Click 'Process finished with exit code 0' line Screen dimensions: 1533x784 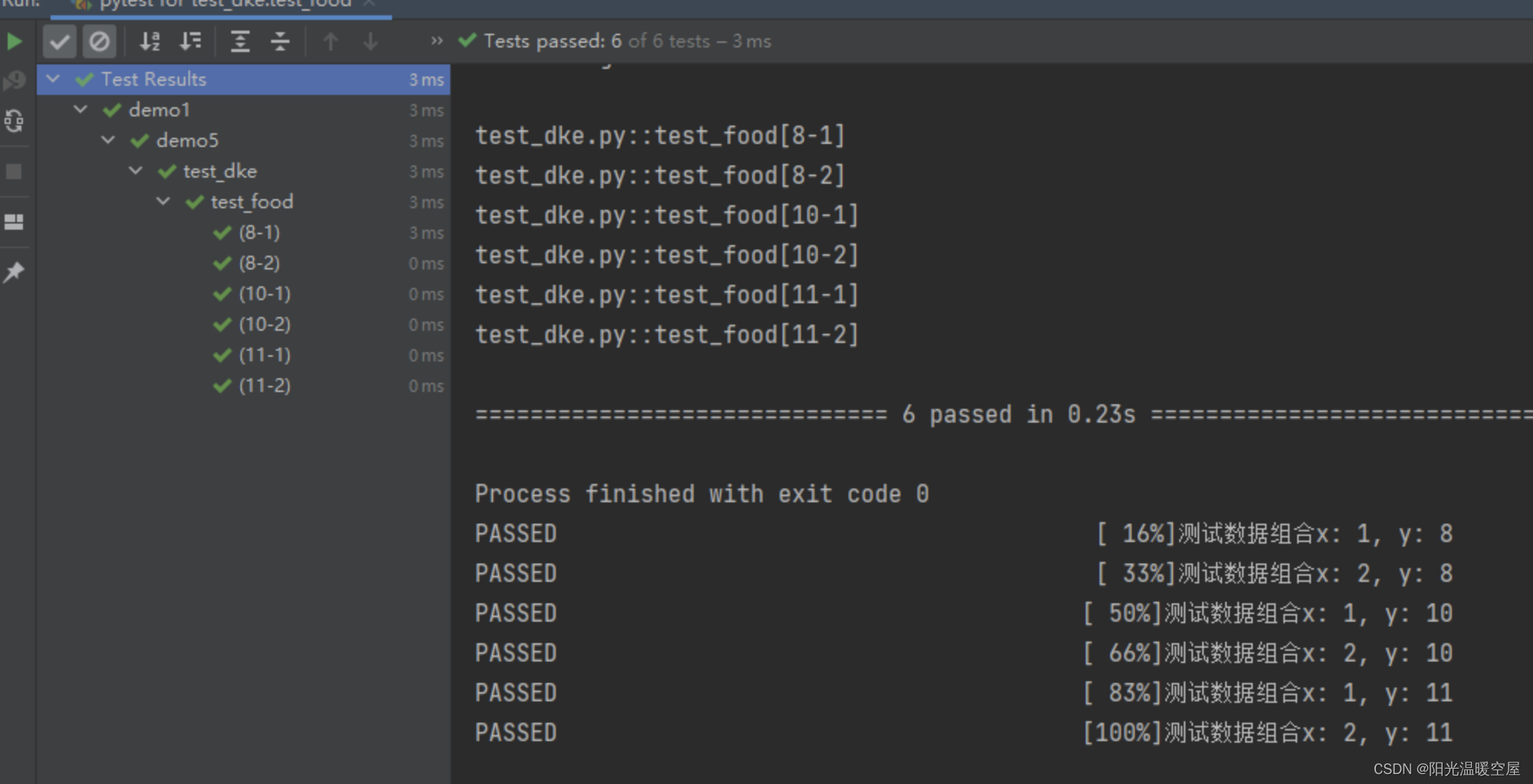point(701,494)
